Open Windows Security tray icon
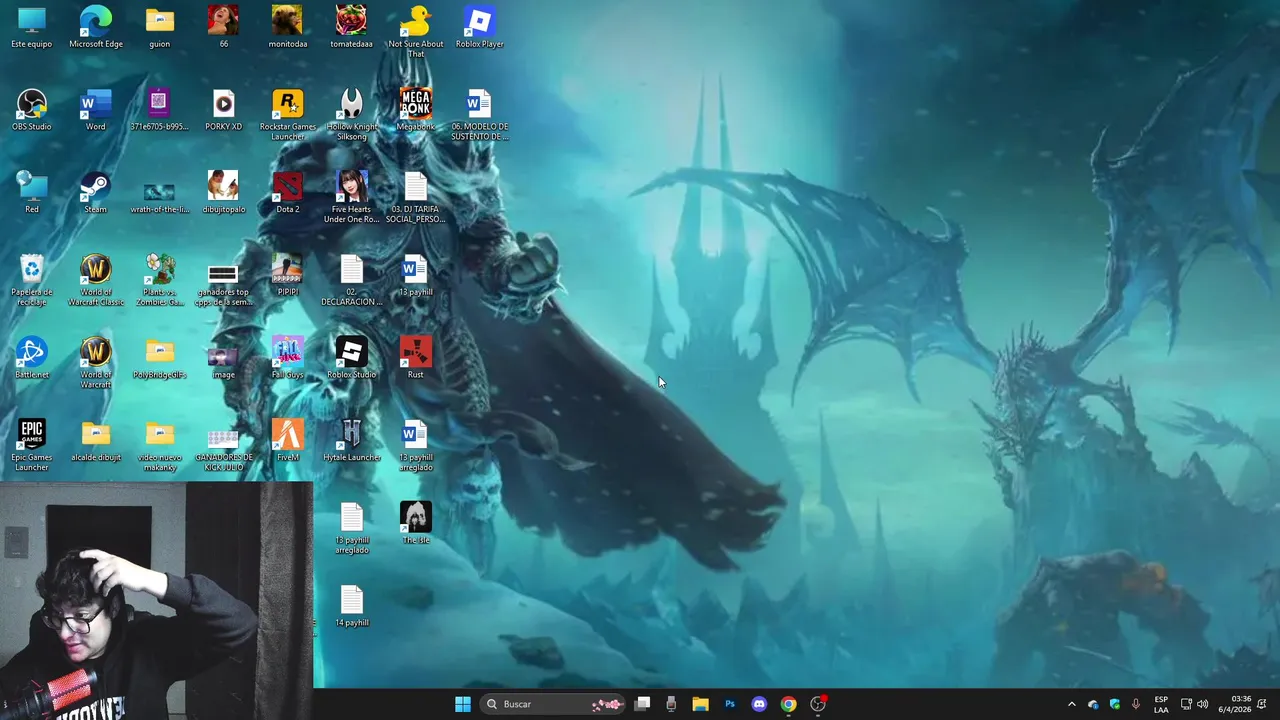 pos(1114,704)
